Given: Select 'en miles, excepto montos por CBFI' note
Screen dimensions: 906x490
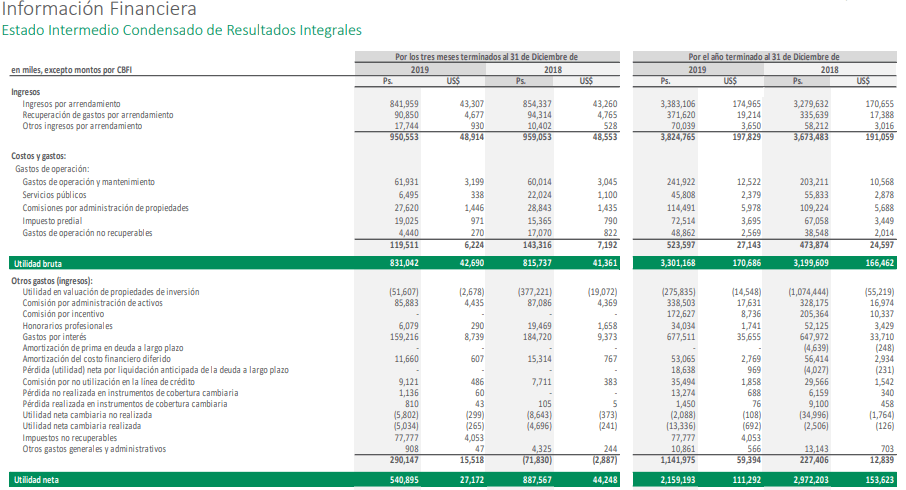Looking at the screenshot, I should click(x=72, y=70).
